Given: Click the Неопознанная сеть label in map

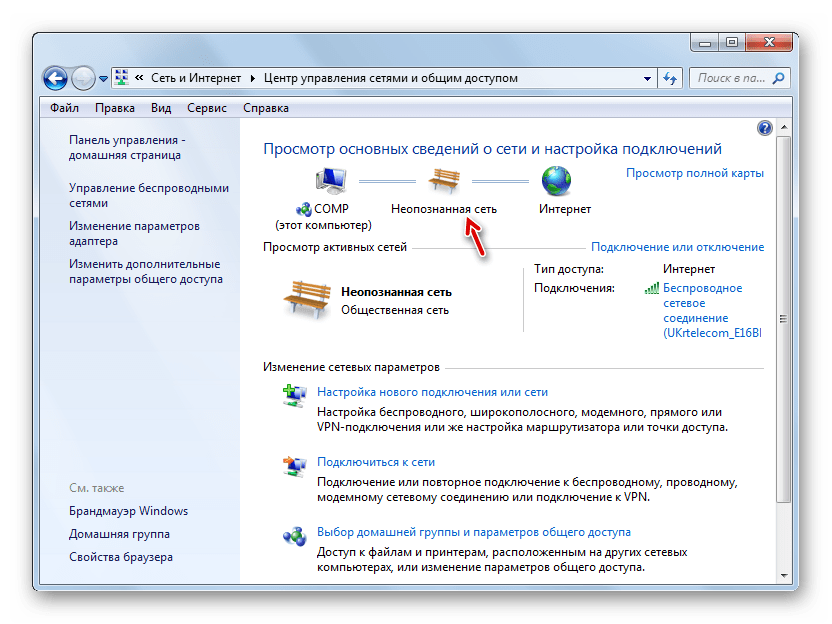Looking at the screenshot, I should tap(444, 209).
